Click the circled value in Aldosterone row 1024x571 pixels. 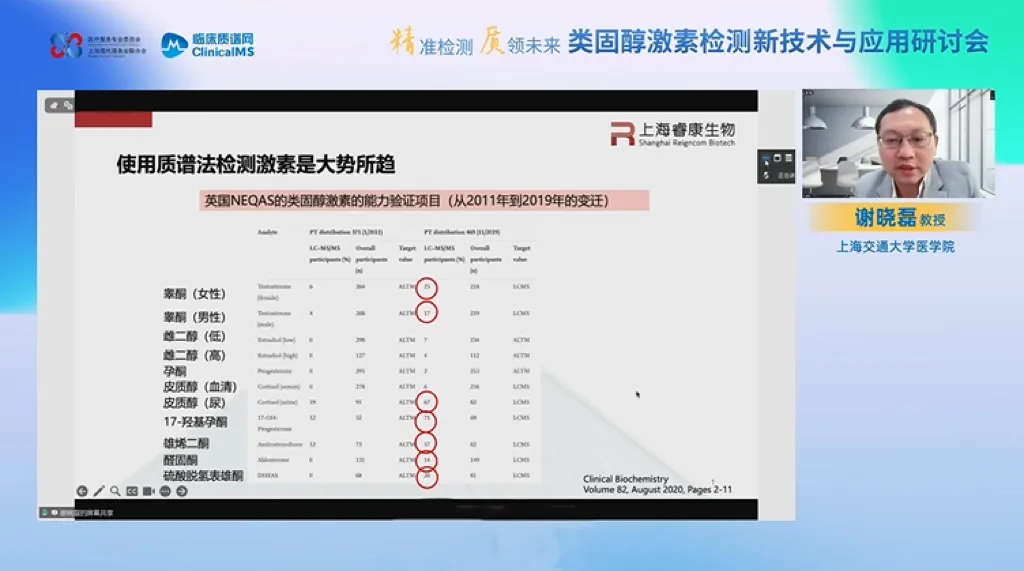(x=428, y=460)
